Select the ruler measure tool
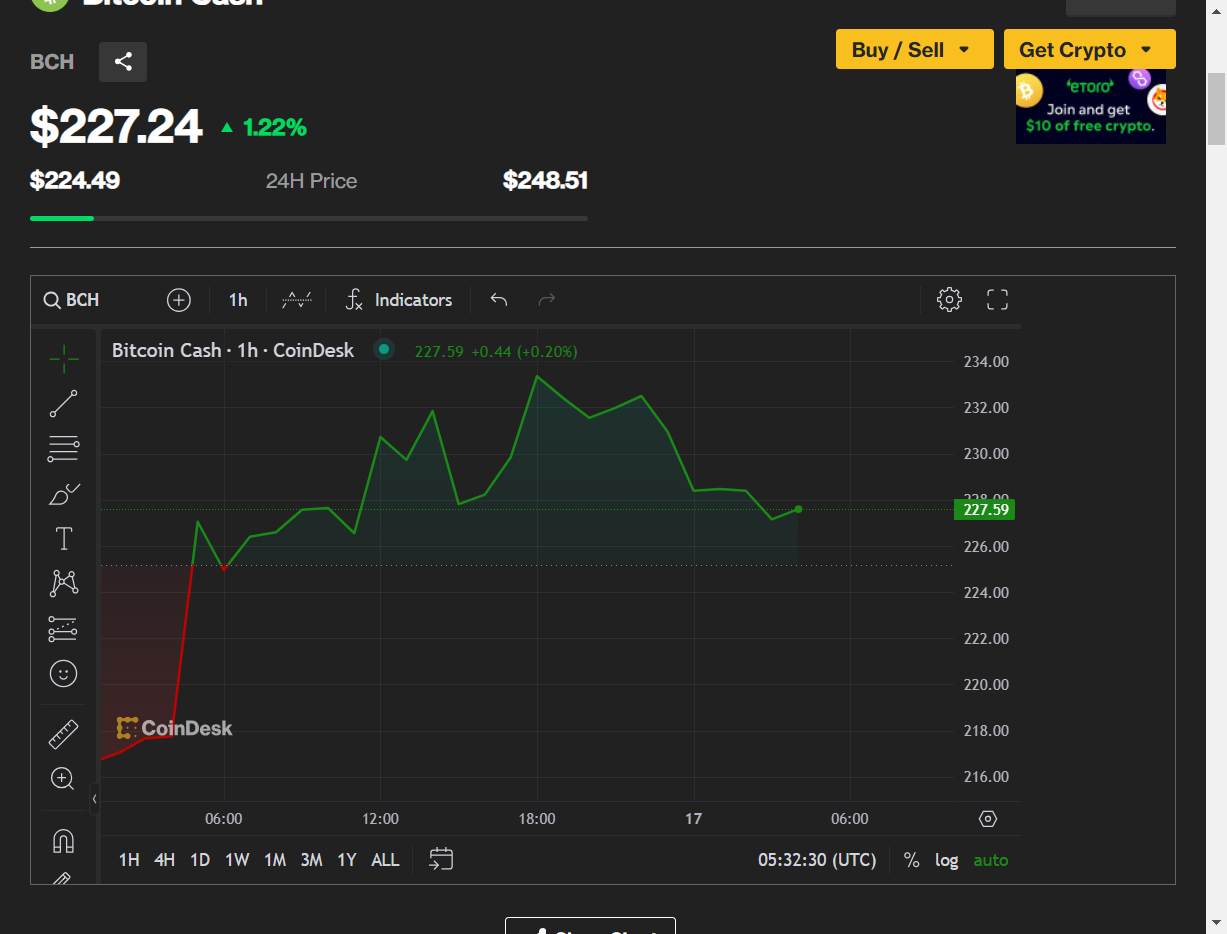This screenshot has width=1227, height=934. (x=64, y=734)
